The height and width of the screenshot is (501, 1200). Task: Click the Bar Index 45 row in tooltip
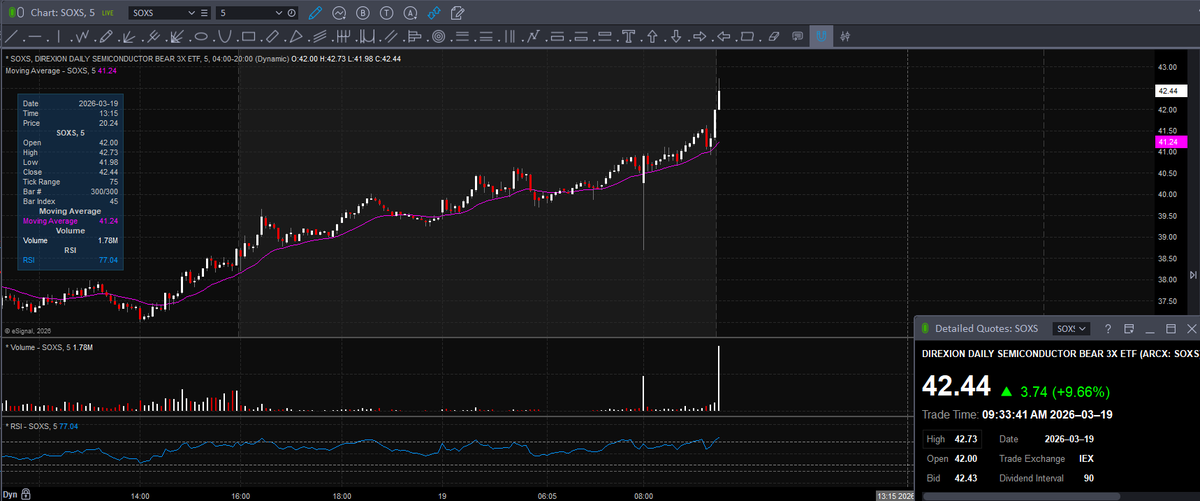(70, 201)
